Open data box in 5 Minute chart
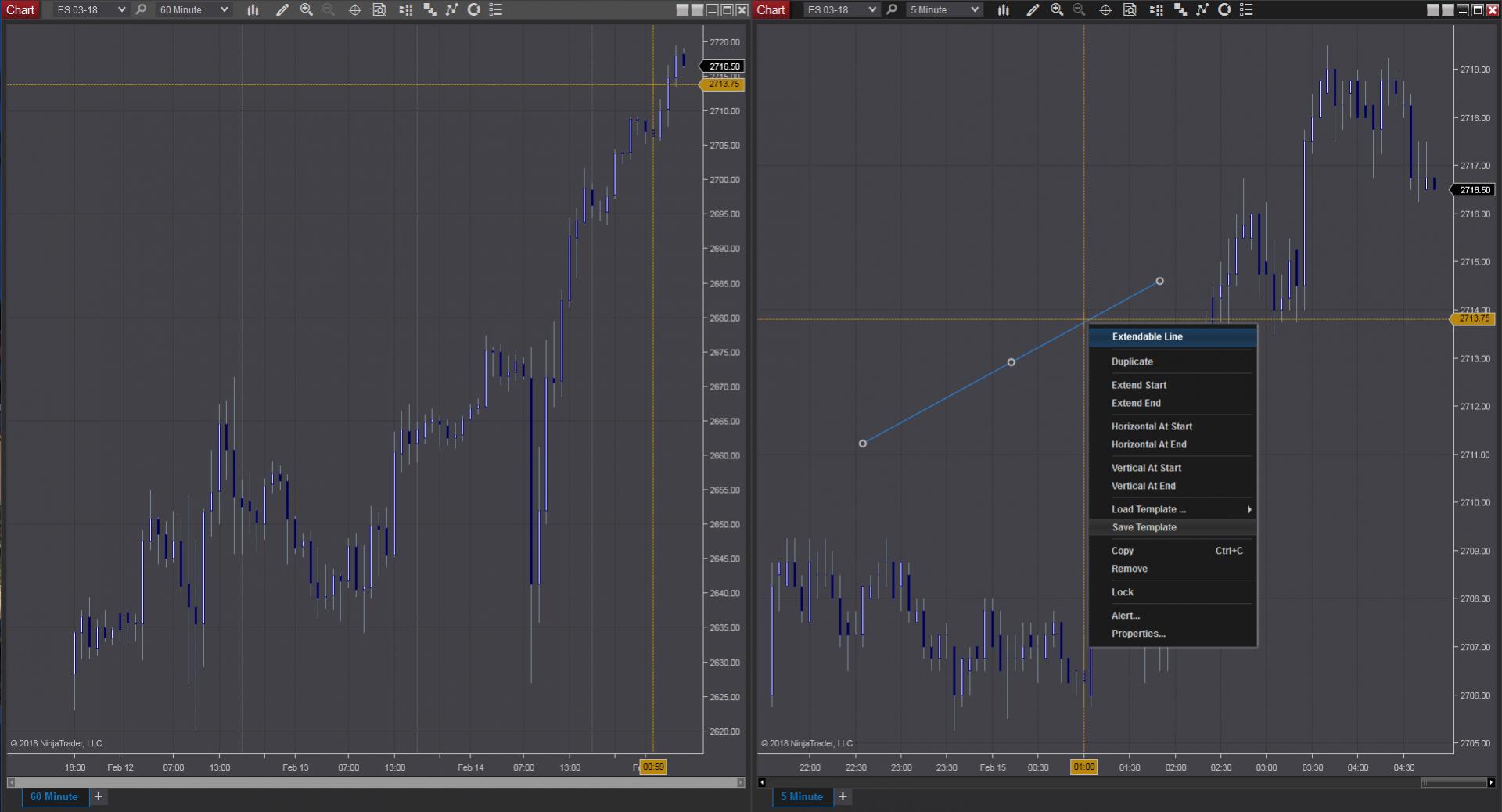The width and height of the screenshot is (1502, 812). 1130,10
